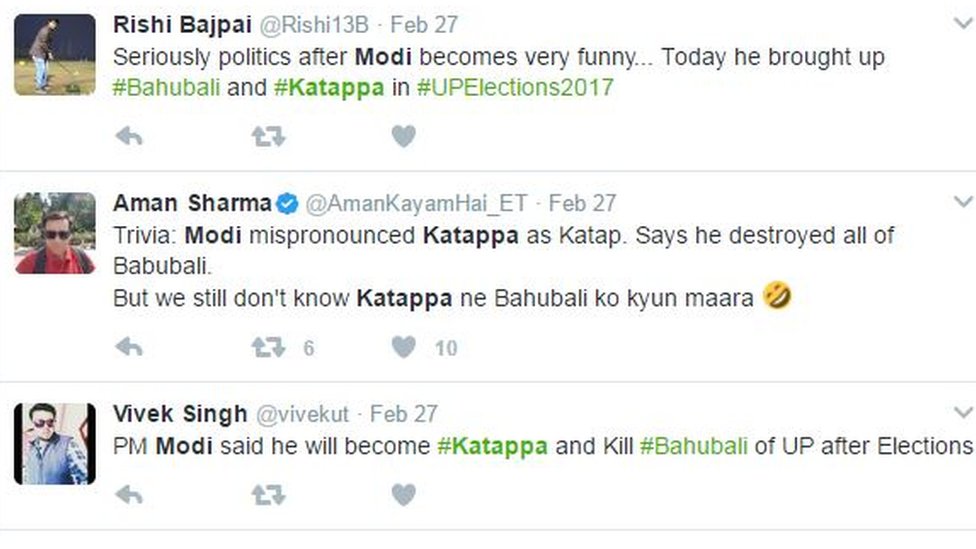Reply to Aman Sharma's tweet
This screenshot has height=549, width=976.
129,347
